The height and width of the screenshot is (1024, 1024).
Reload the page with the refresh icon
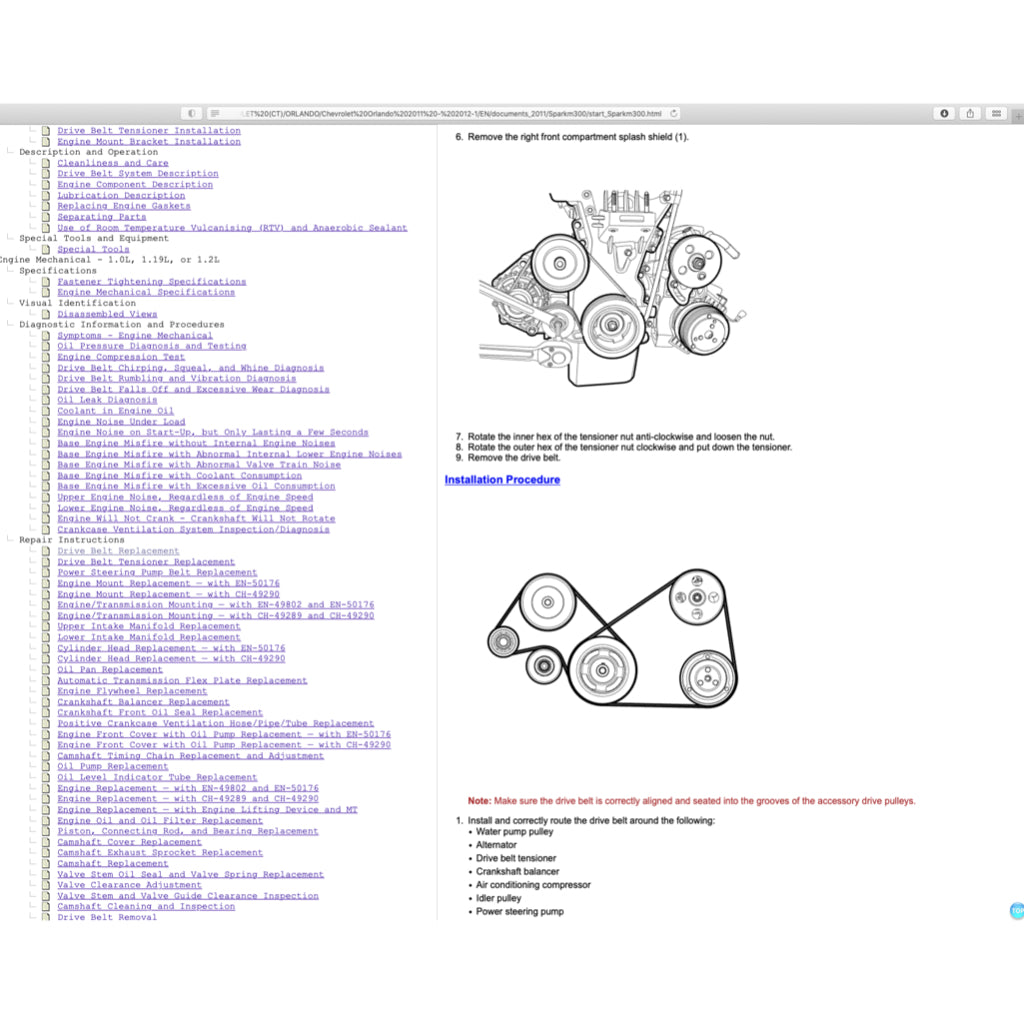point(676,113)
